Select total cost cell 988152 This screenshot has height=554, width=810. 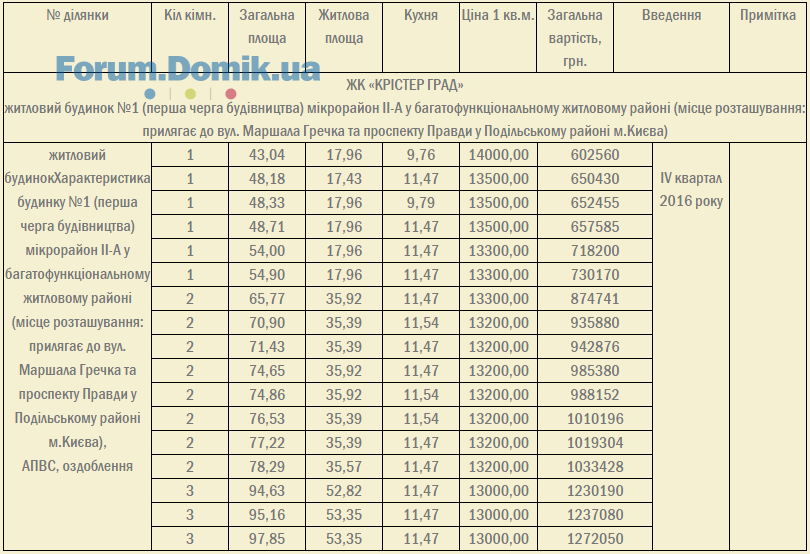pos(595,395)
